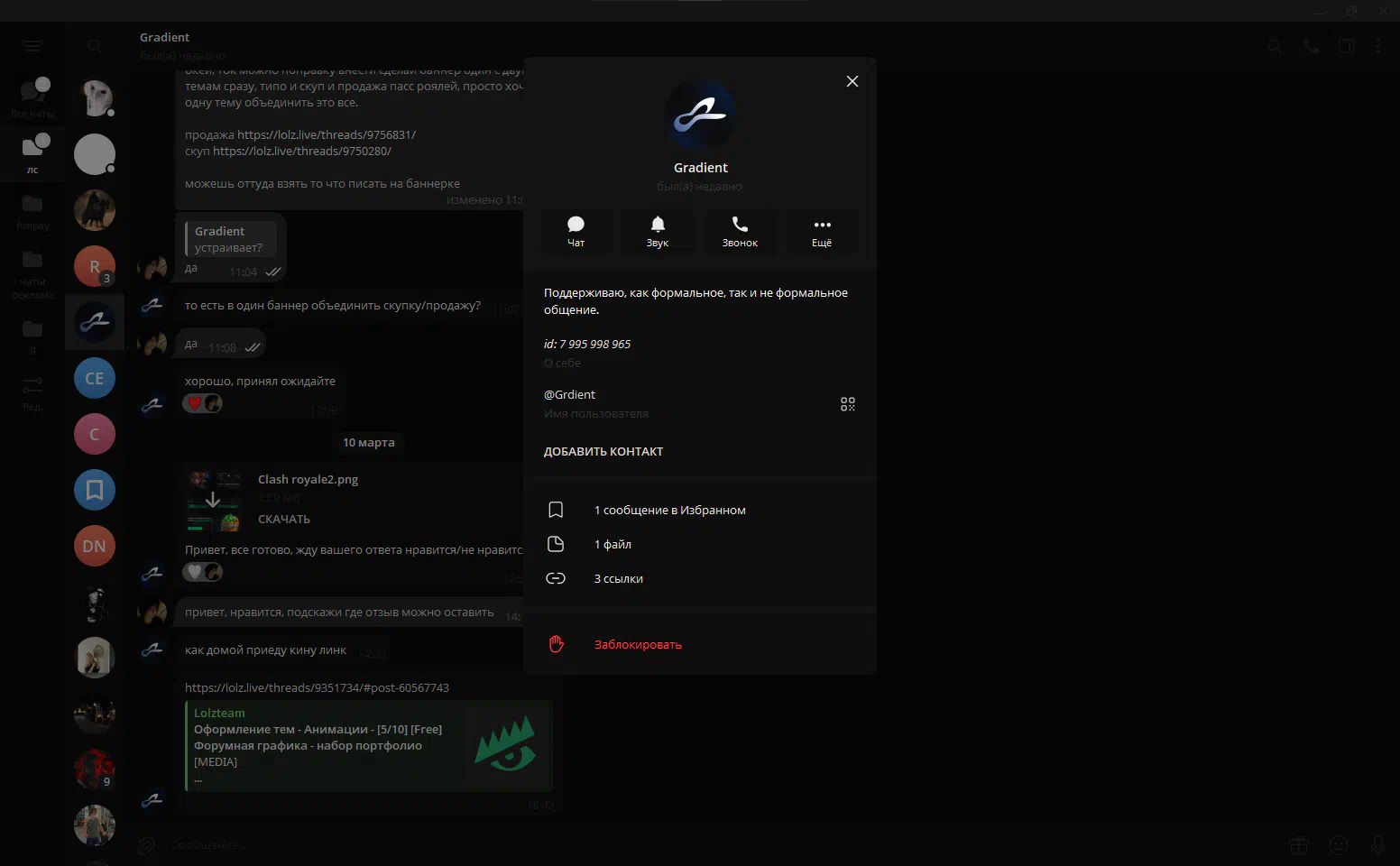Viewport: 1400px width, 866px height.
Task: Open the 3 ссылки shared links entry
Action: click(x=618, y=579)
